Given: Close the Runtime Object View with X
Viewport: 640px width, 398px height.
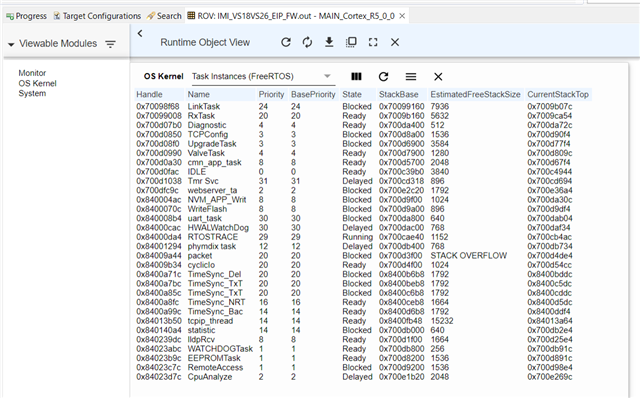Looking at the screenshot, I should tap(395, 42).
